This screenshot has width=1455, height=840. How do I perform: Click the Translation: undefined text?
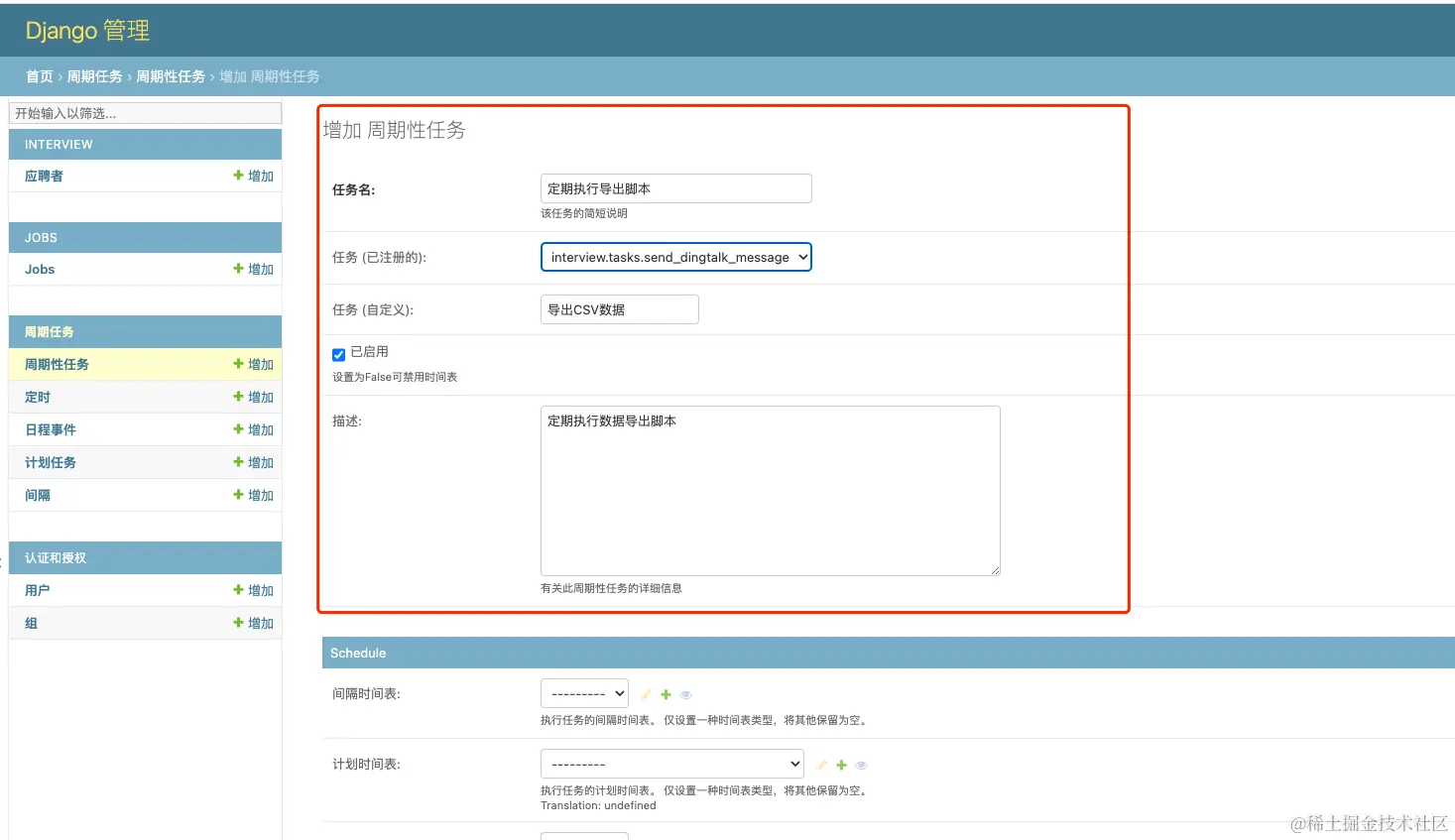tap(598, 805)
